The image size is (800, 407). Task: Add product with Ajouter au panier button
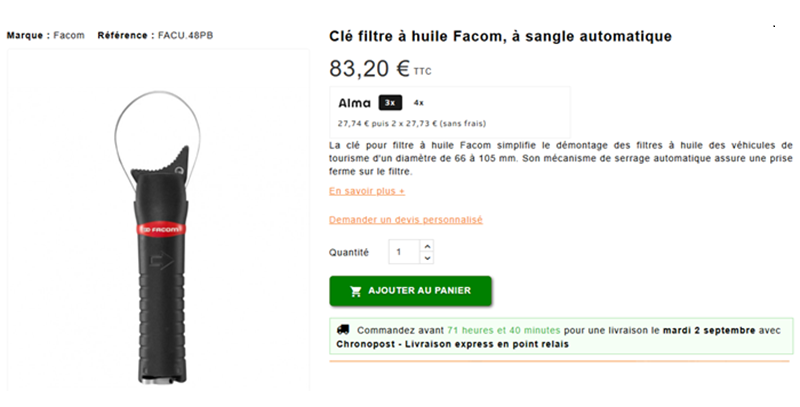pyautogui.click(x=410, y=291)
